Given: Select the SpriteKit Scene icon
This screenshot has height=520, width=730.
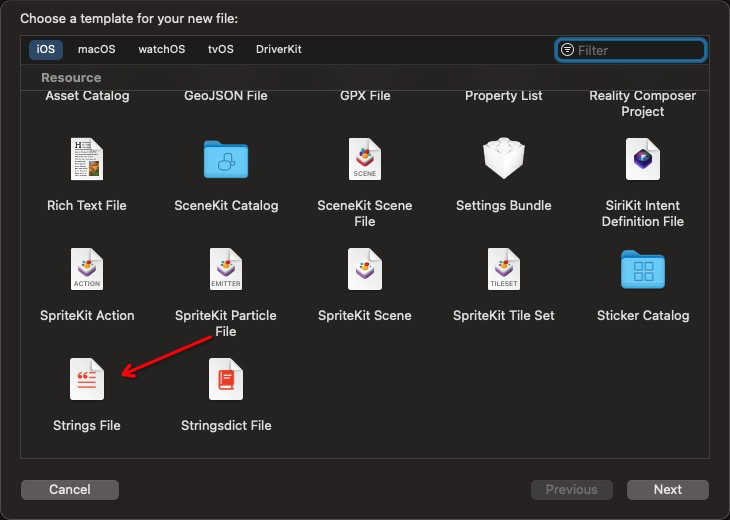Looking at the screenshot, I should point(365,269).
